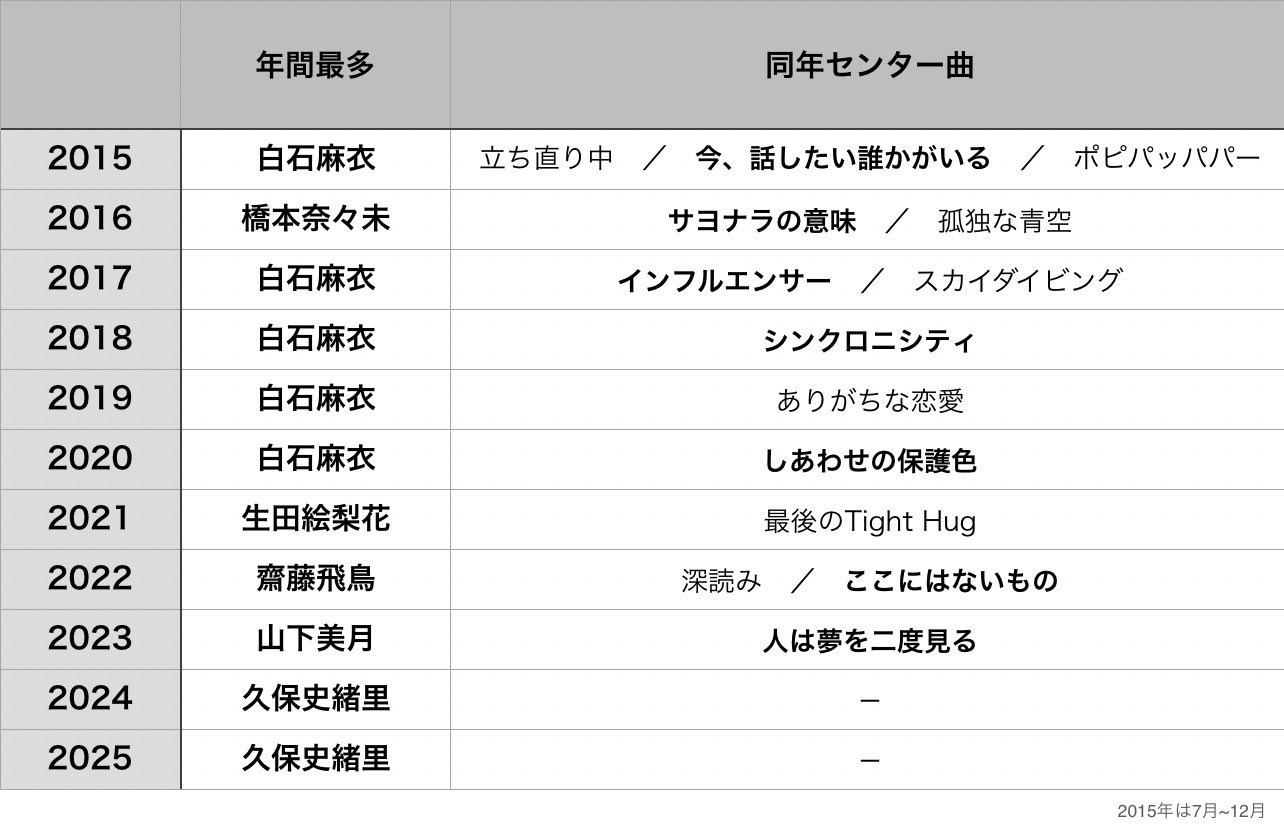1284x828 pixels.
Task: Select the song ありがちな恋愛
Action: 868,400
